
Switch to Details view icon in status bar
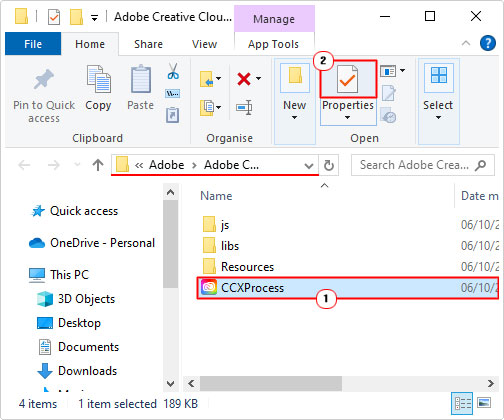click(463, 403)
